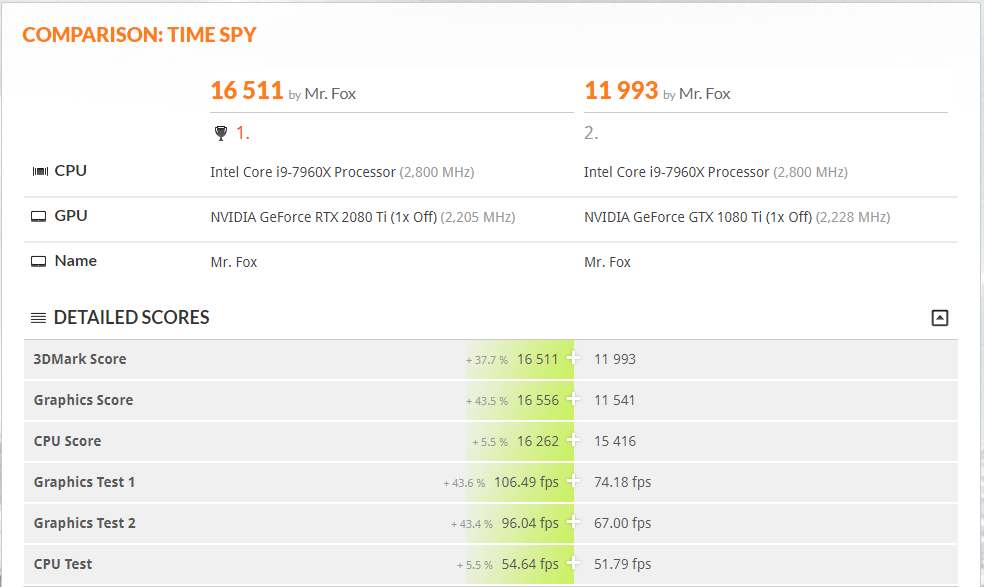This screenshot has height=587, width=984.
Task: Click NVIDIA GeForce GTX 1080 Ti text
Action: point(698,217)
